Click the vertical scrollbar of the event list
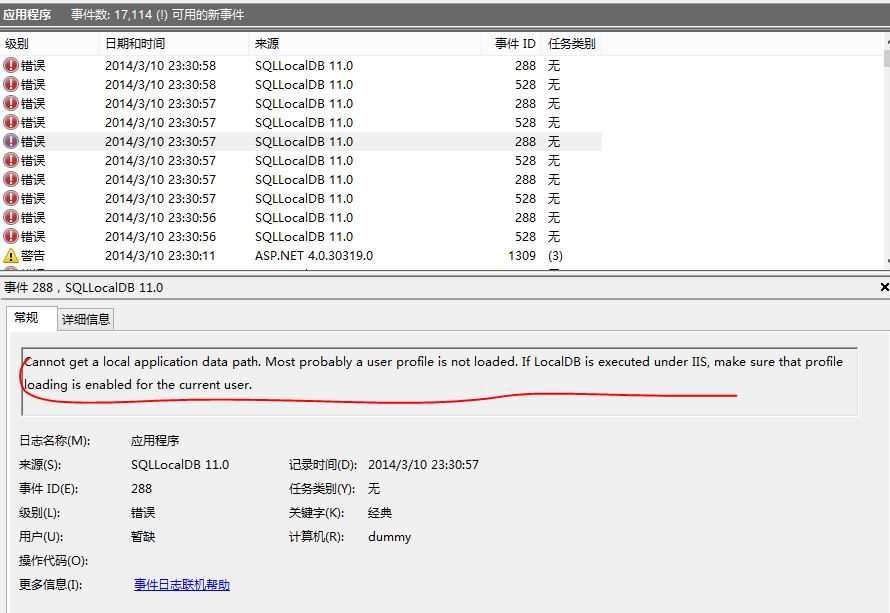The height and width of the screenshot is (613, 890). click(884, 150)
